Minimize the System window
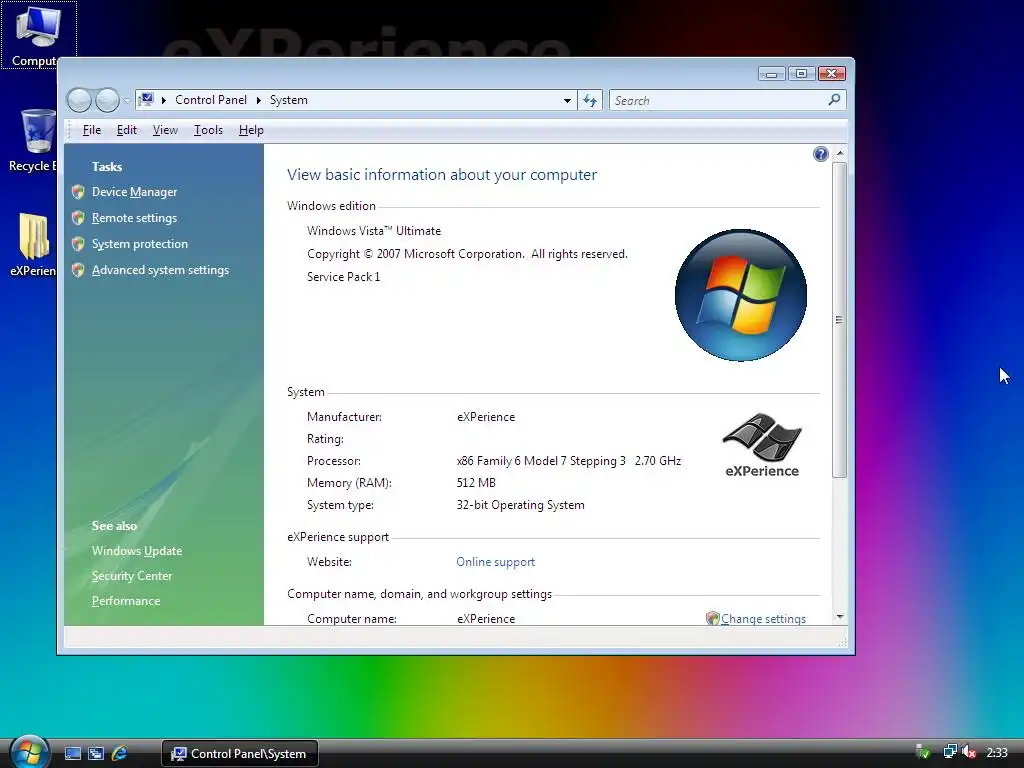Screen dimensions: 1024x768 click(771, 74)
